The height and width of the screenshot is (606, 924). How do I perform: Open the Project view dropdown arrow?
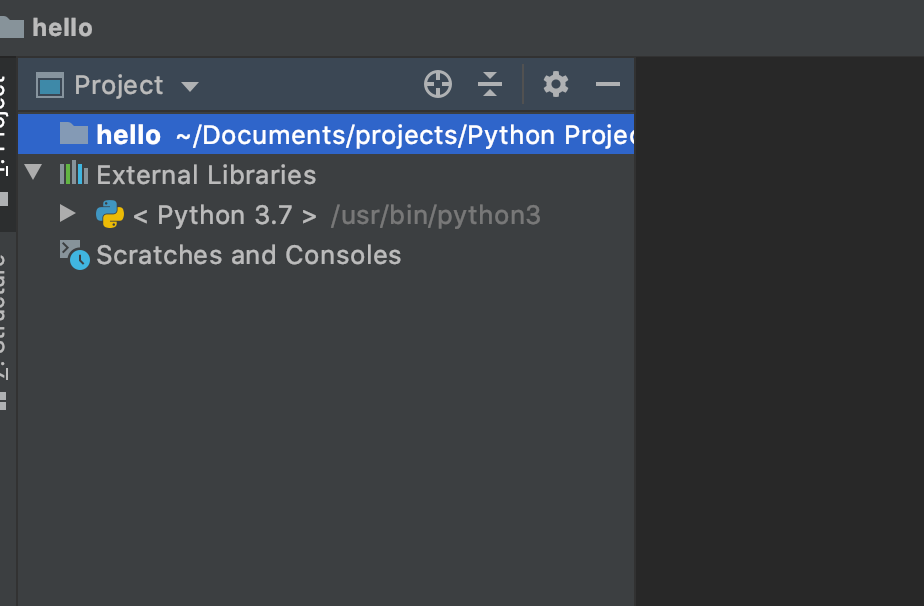(190, 86)
